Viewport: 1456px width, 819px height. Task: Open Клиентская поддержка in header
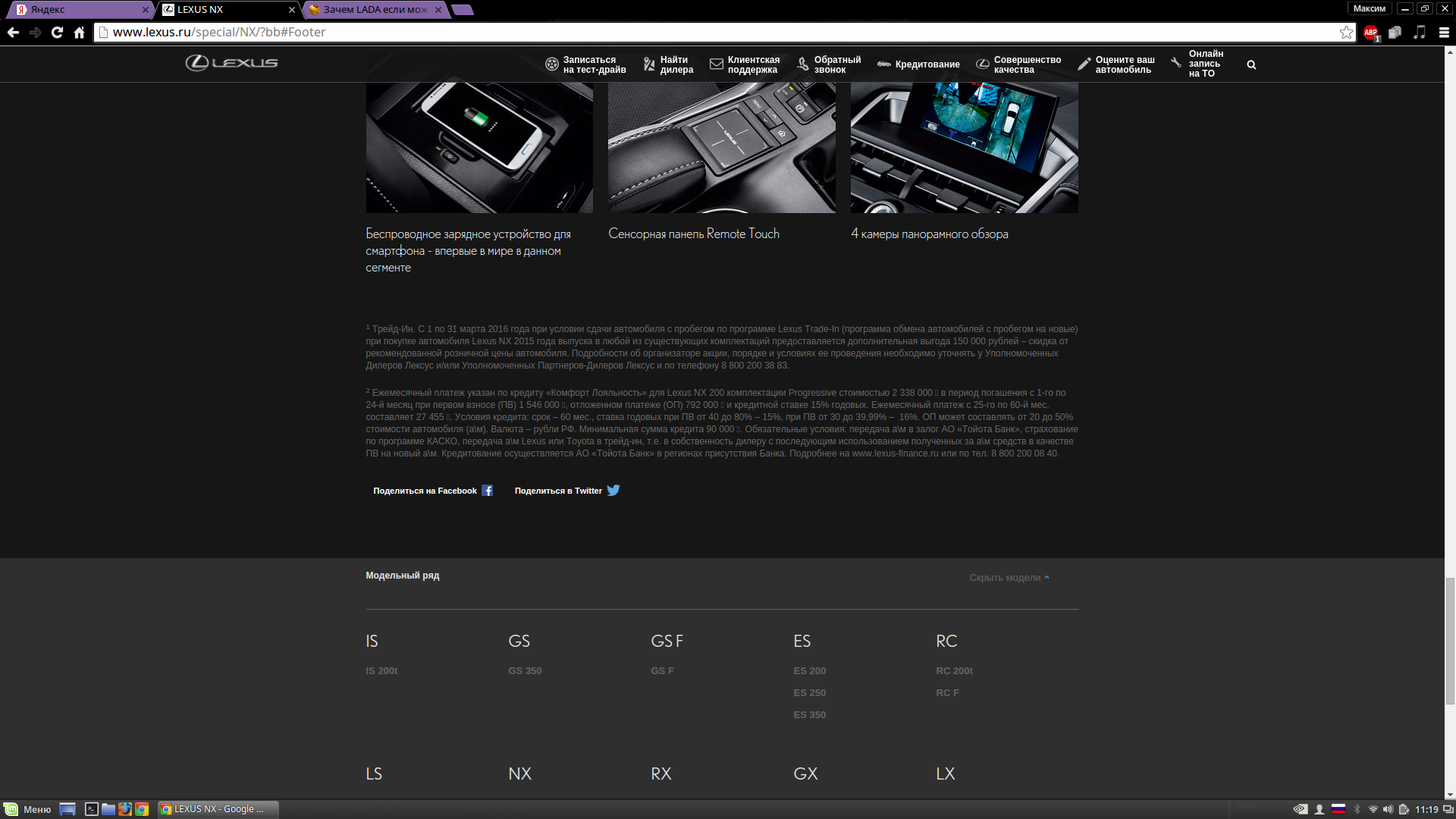click(x=745, y=64)
